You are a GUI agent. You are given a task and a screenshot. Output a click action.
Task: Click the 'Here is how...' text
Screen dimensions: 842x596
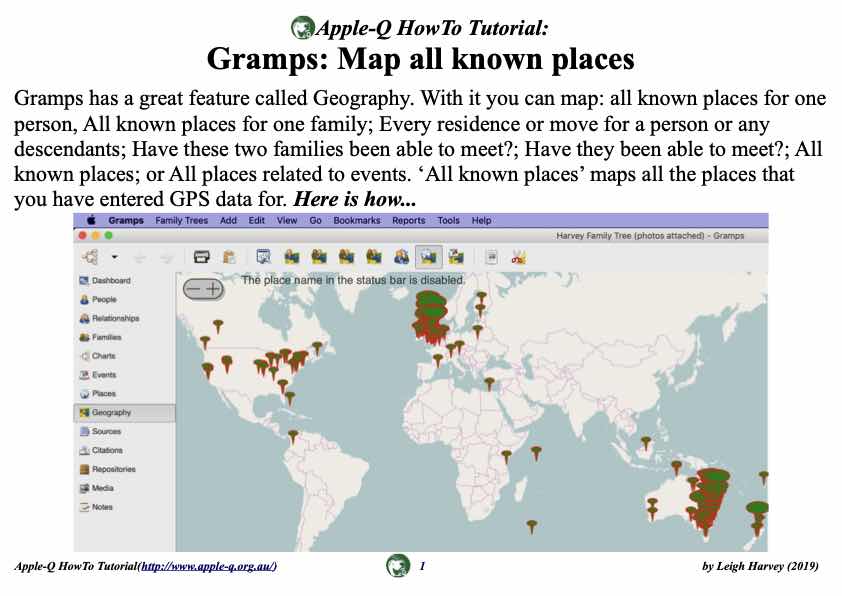(355, 199)
